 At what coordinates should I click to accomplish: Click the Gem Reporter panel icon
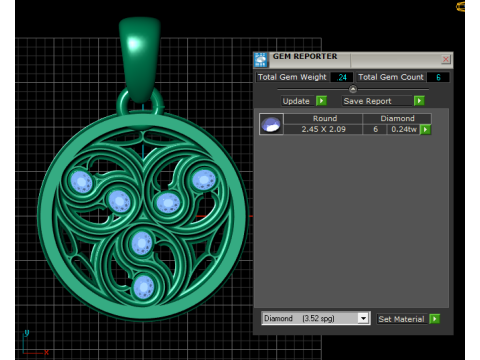click(x=260, y=60)
